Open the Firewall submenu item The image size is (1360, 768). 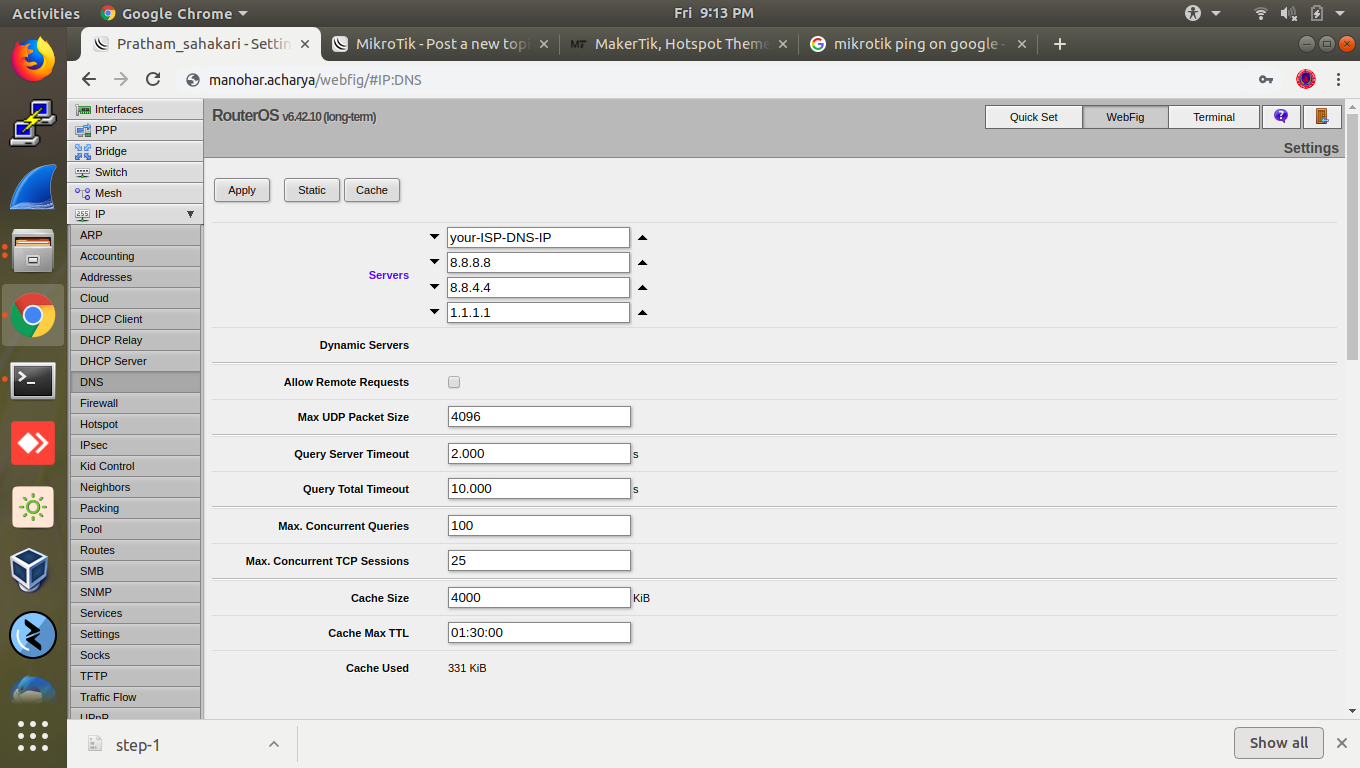click(x=135, y=403)
